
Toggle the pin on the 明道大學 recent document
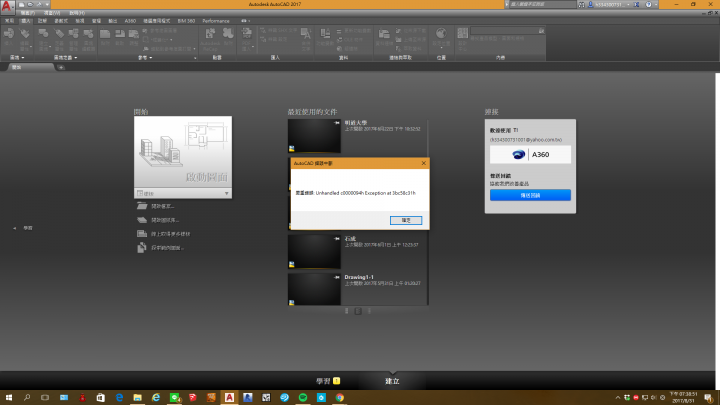point(337,123)
